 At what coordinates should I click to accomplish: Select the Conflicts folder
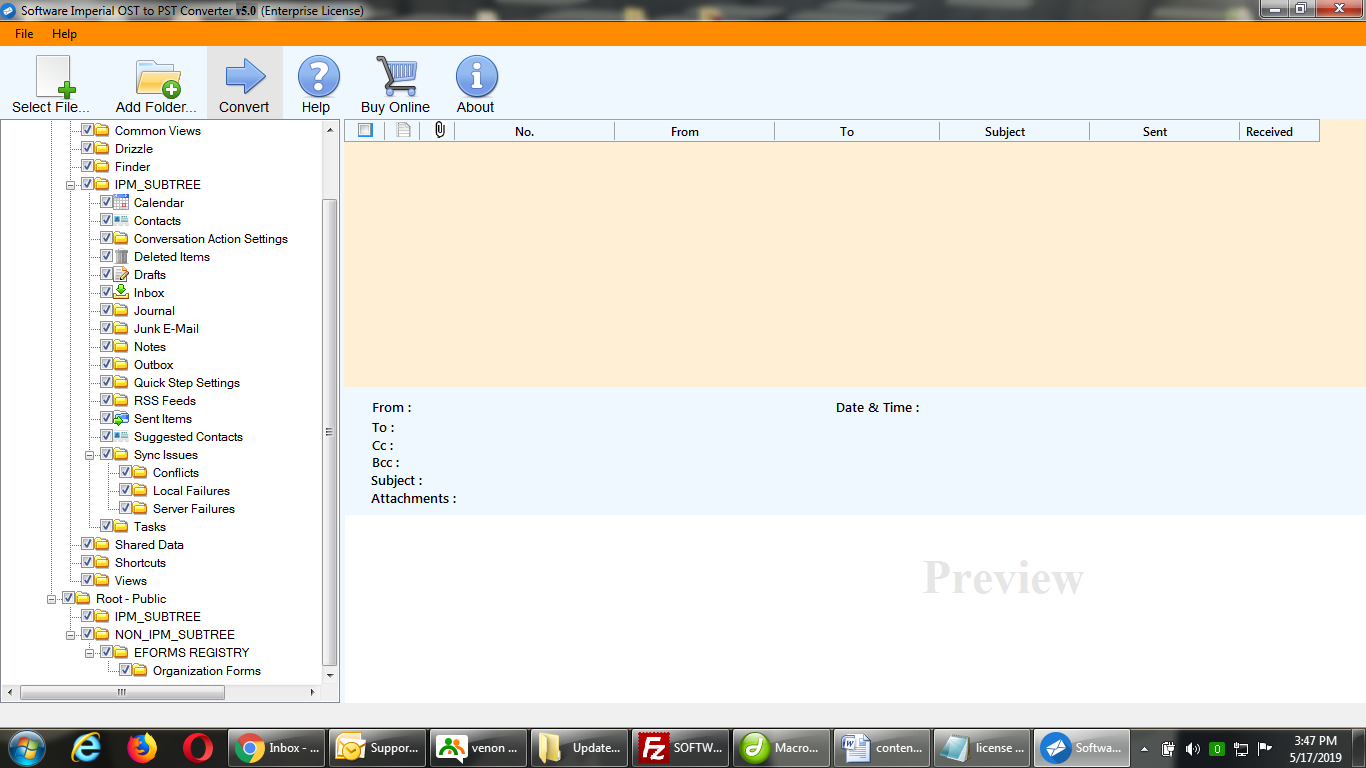click(x=176, y=472)
